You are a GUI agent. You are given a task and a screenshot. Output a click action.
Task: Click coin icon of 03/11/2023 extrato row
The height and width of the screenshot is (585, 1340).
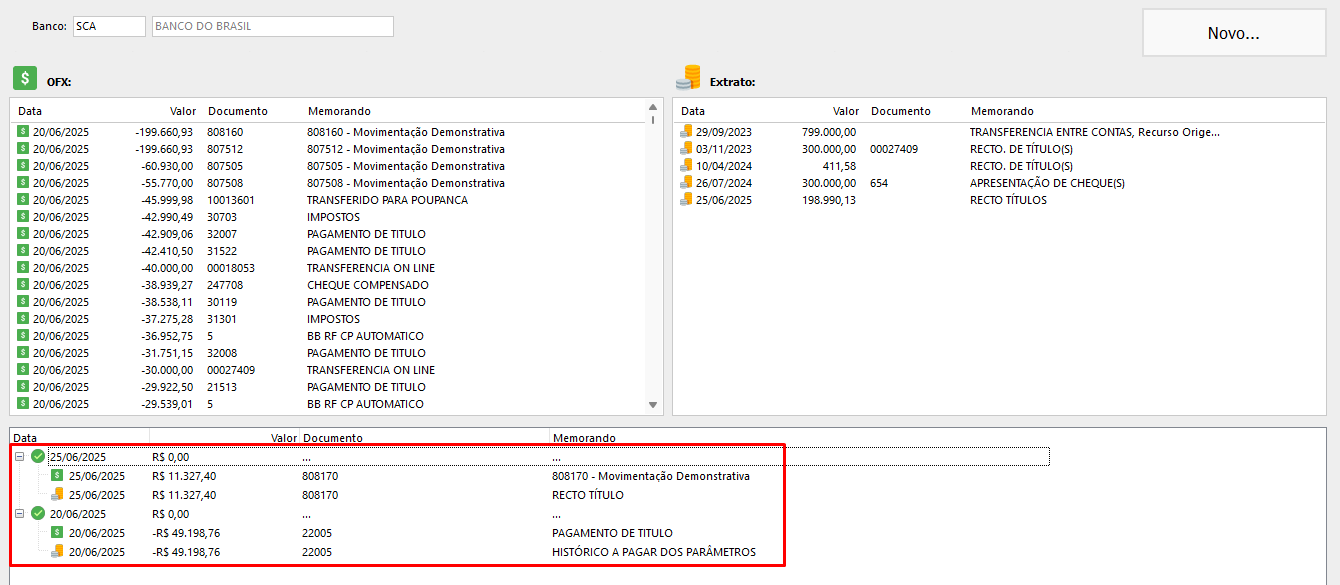(686, 149)
